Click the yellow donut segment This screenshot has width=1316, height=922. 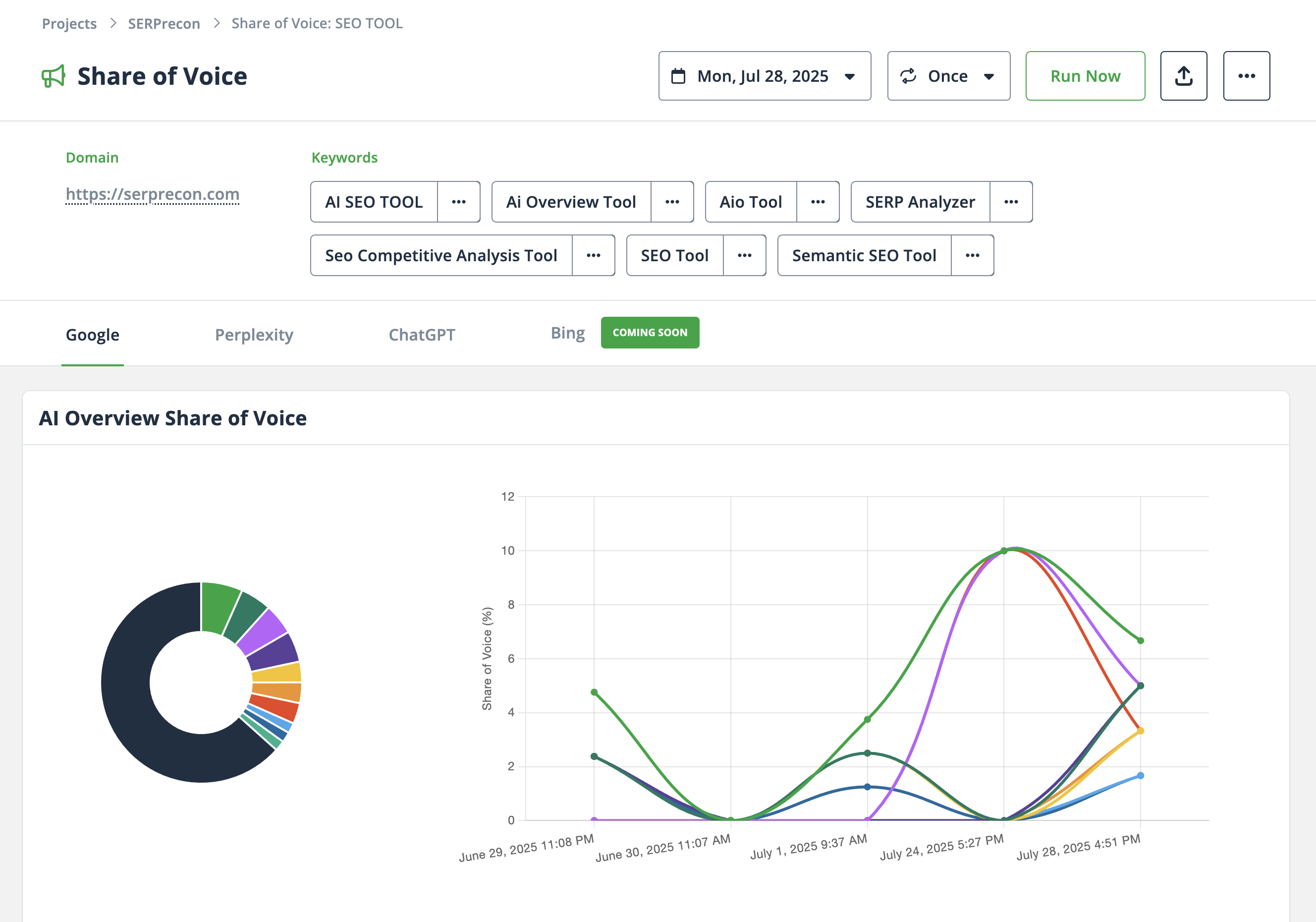pos(277,673)
